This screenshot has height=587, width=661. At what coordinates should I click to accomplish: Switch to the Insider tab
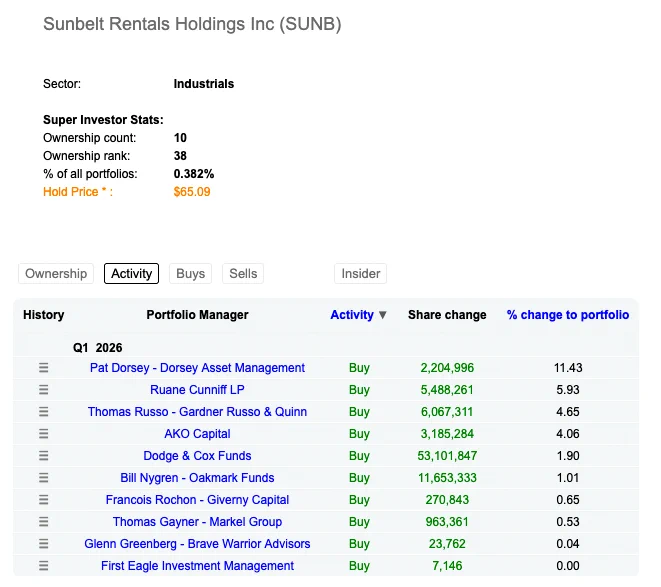click(361, 274)
